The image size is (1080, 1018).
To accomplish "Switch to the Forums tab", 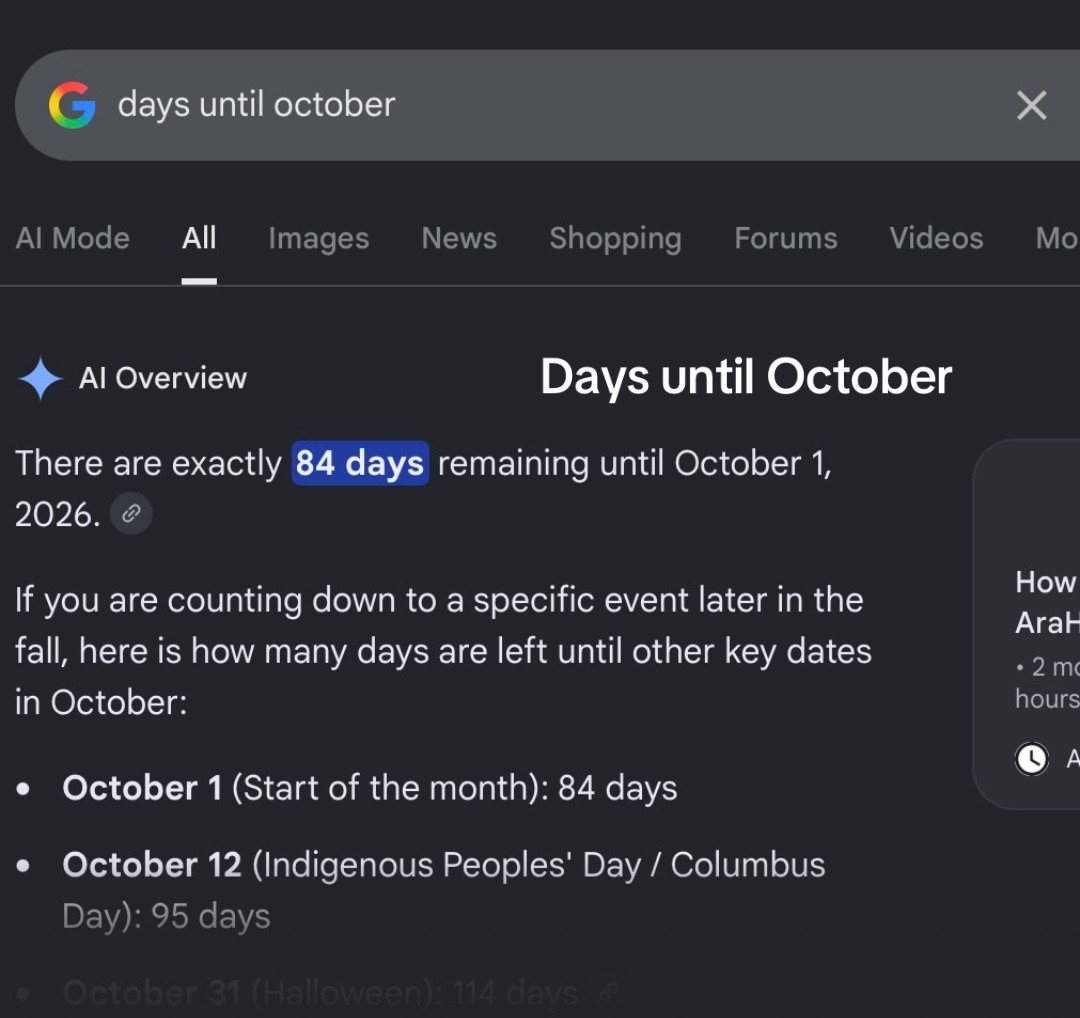I will click(x=785, y=238).
